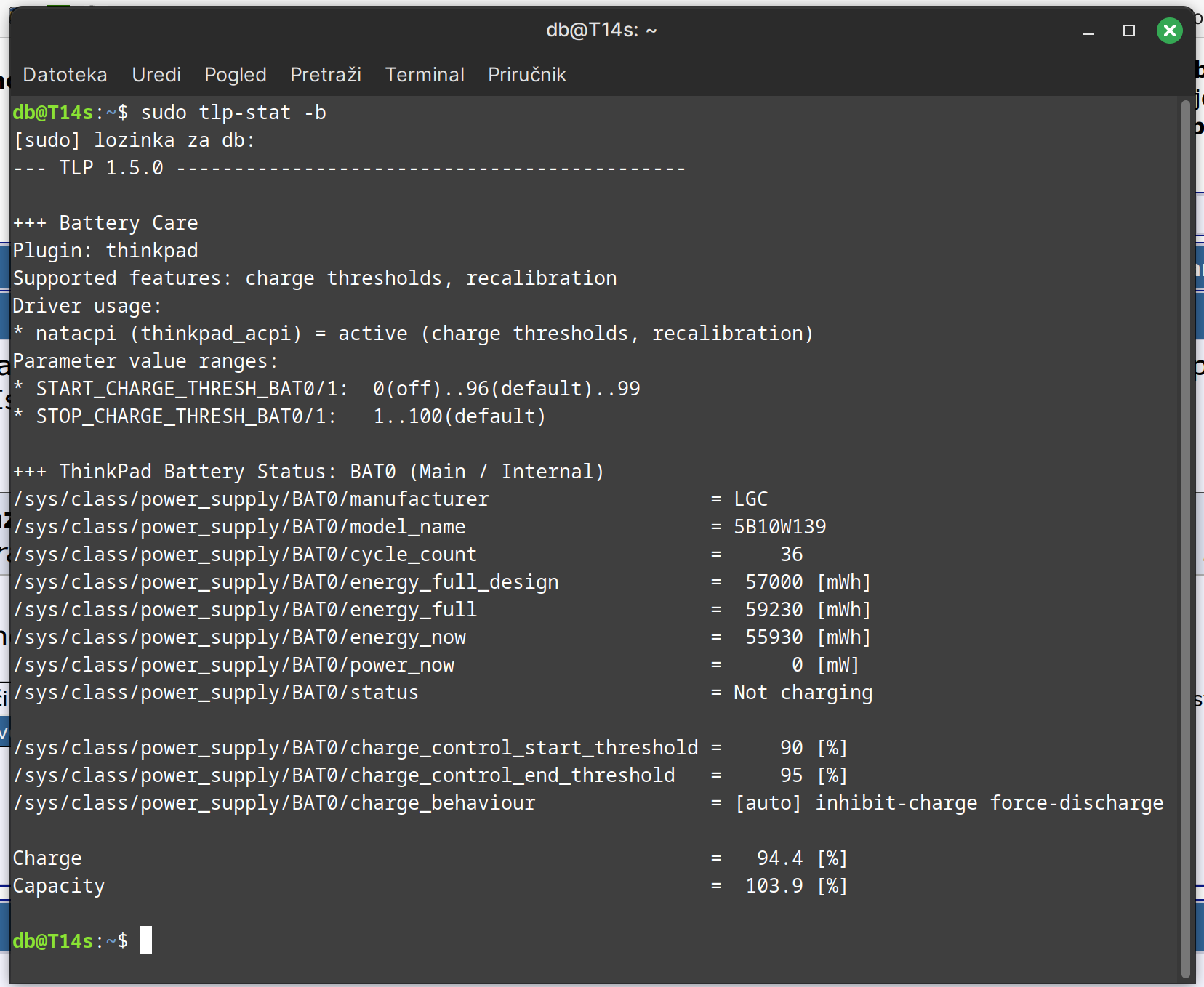Click the manufacturer value LGC
1204x987 pixels.
pyautogui.click(x=751, y=499)
